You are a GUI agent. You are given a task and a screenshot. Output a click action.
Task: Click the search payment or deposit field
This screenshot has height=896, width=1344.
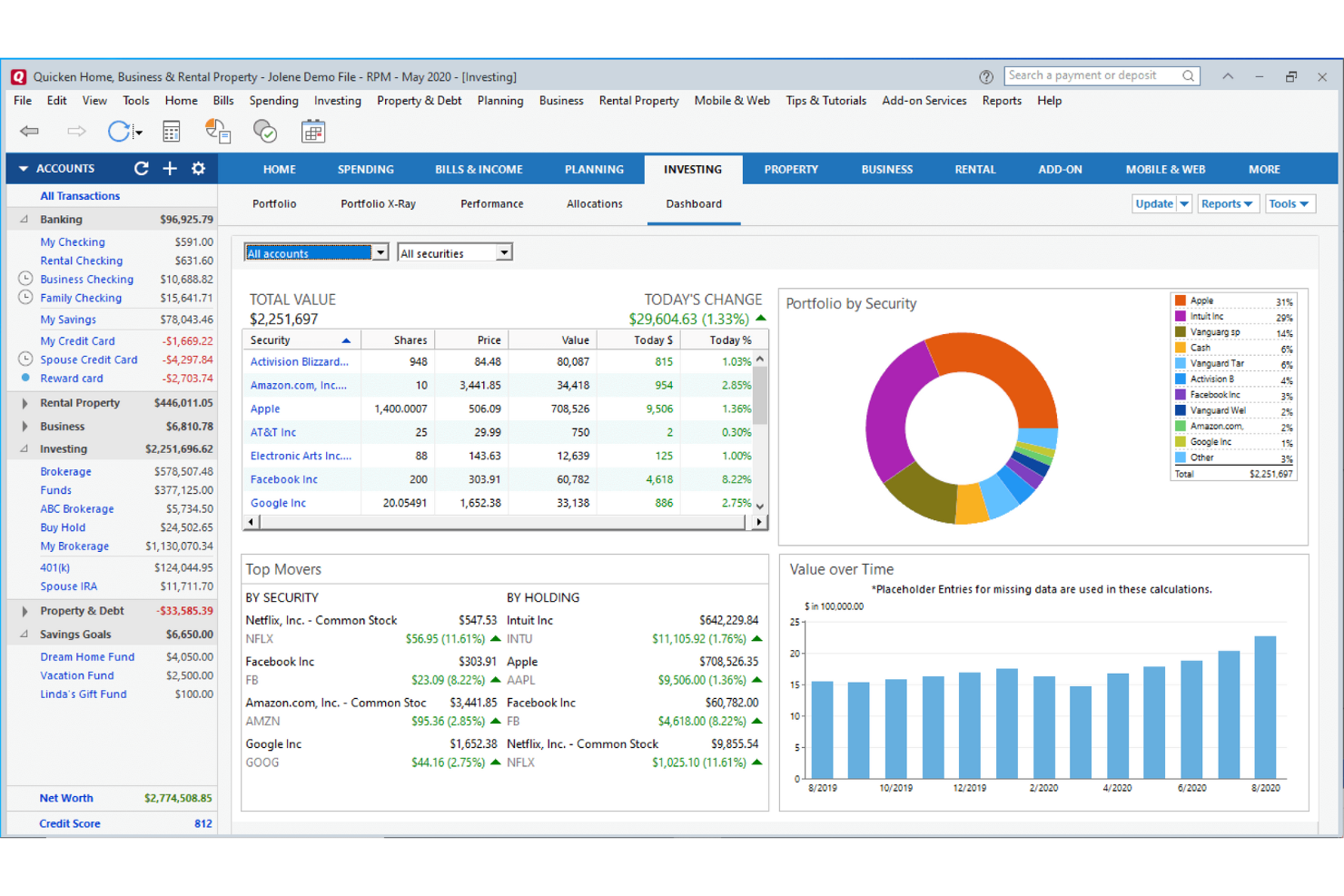1090,75
